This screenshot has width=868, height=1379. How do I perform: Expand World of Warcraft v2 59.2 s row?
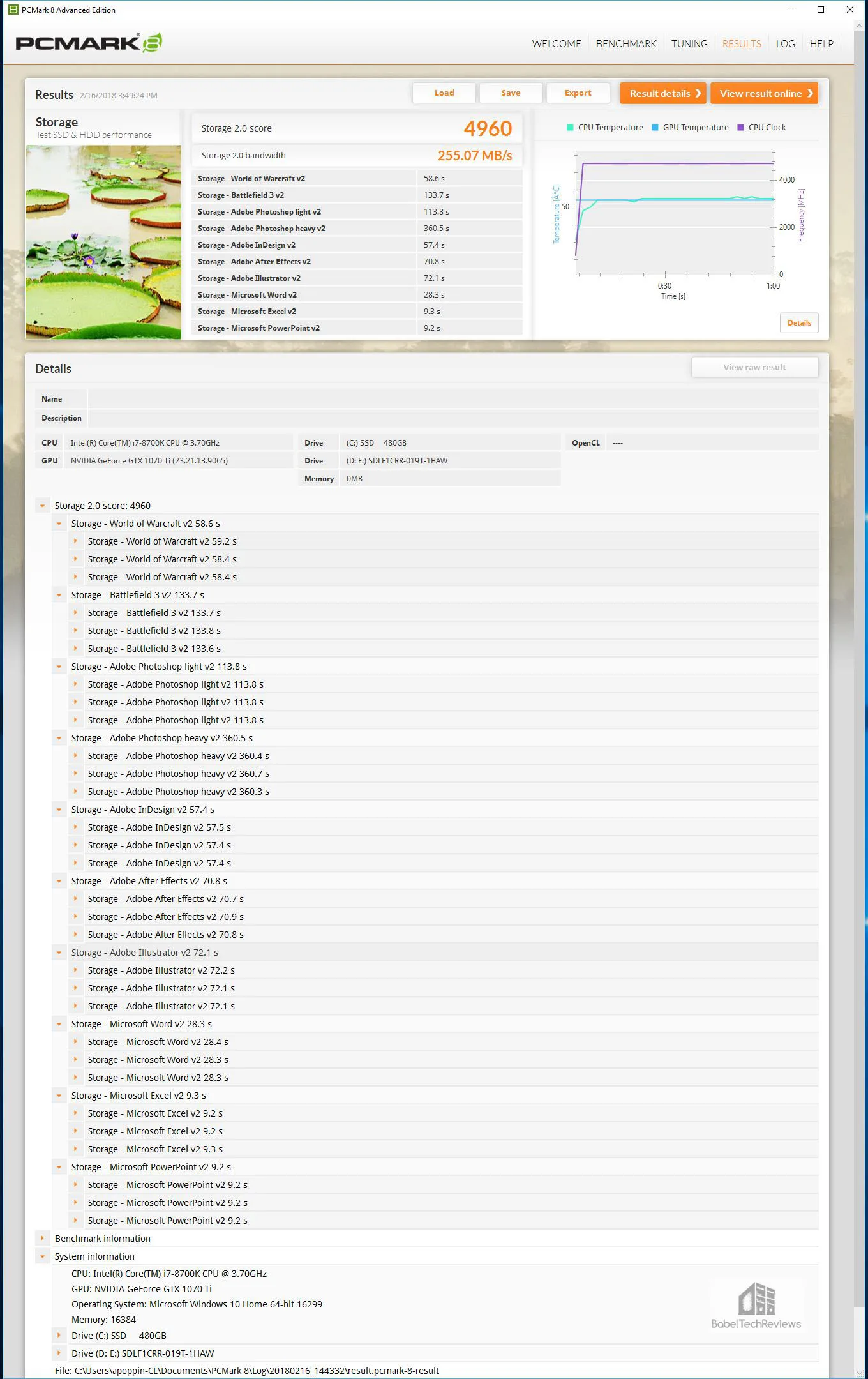pos(75,541)
